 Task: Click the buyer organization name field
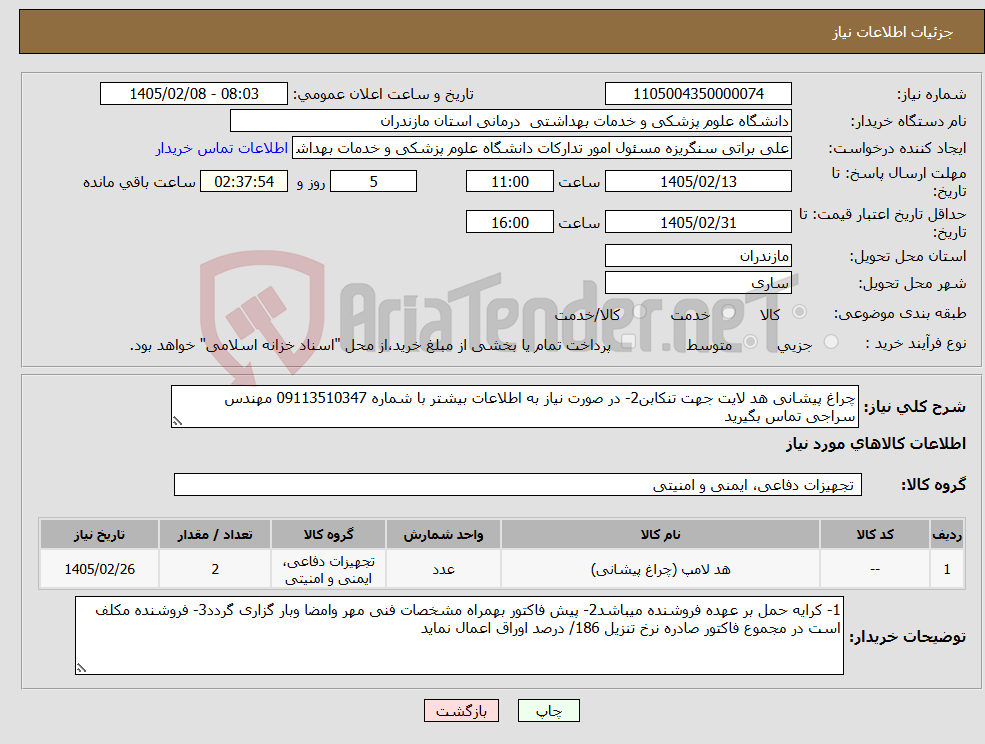pyautogui.click(x=510, y=121)
